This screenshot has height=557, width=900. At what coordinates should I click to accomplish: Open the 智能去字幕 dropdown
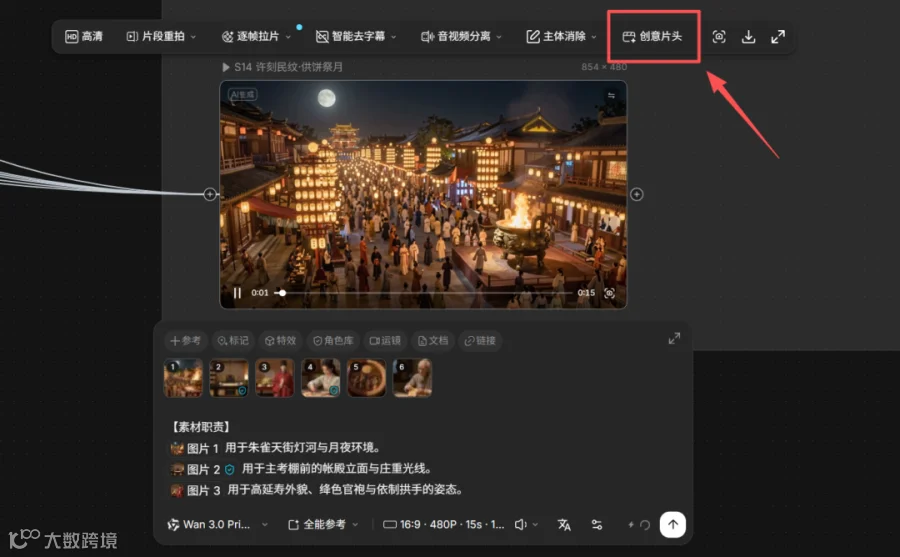(356, 37)
